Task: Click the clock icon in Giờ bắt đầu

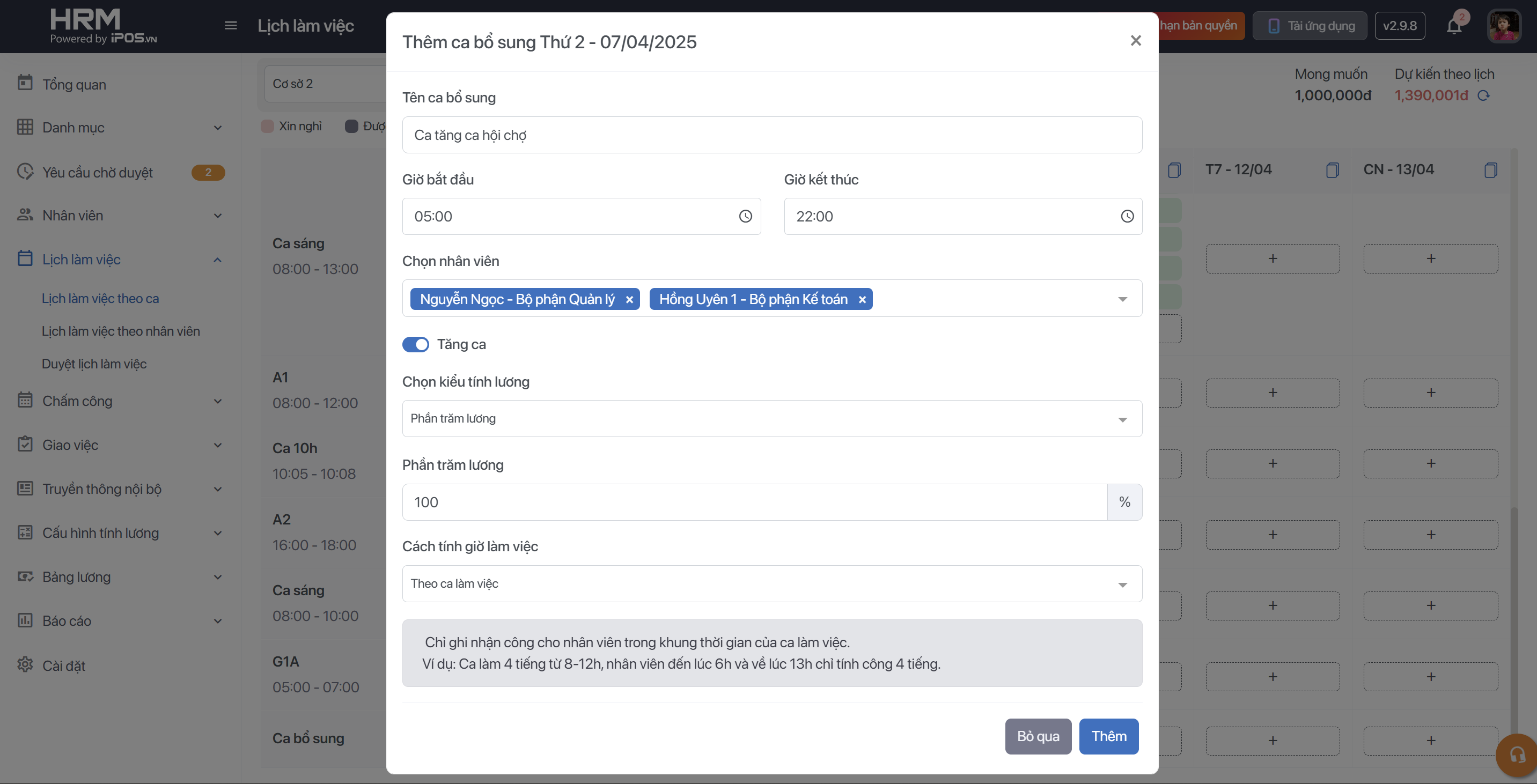Action: 745,217
